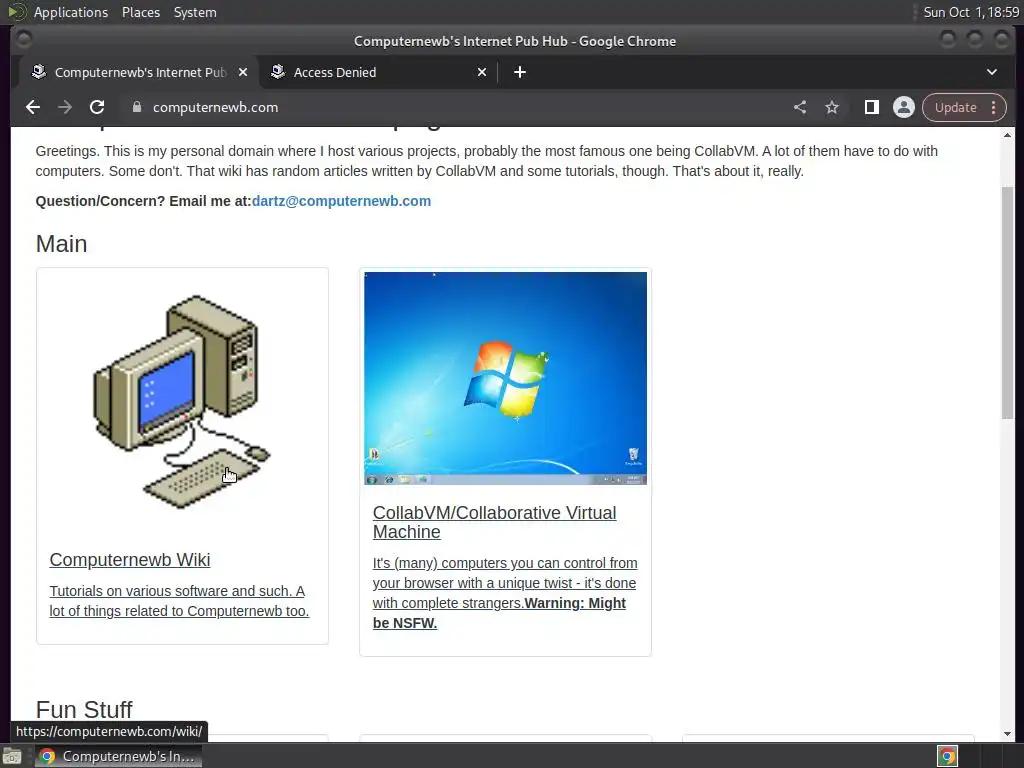Click the scrollbar up arrow
1024x768 pixels.
[1008, 135]
